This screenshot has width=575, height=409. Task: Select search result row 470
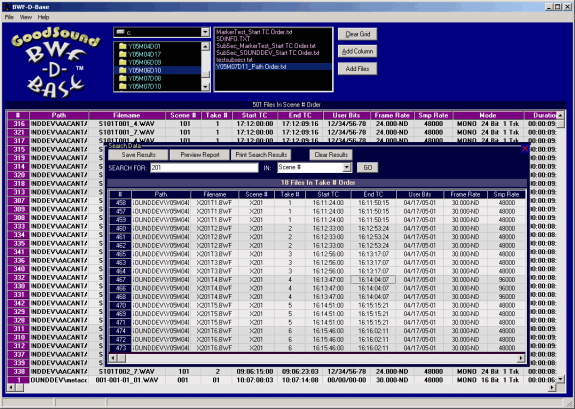pos(120,305)
